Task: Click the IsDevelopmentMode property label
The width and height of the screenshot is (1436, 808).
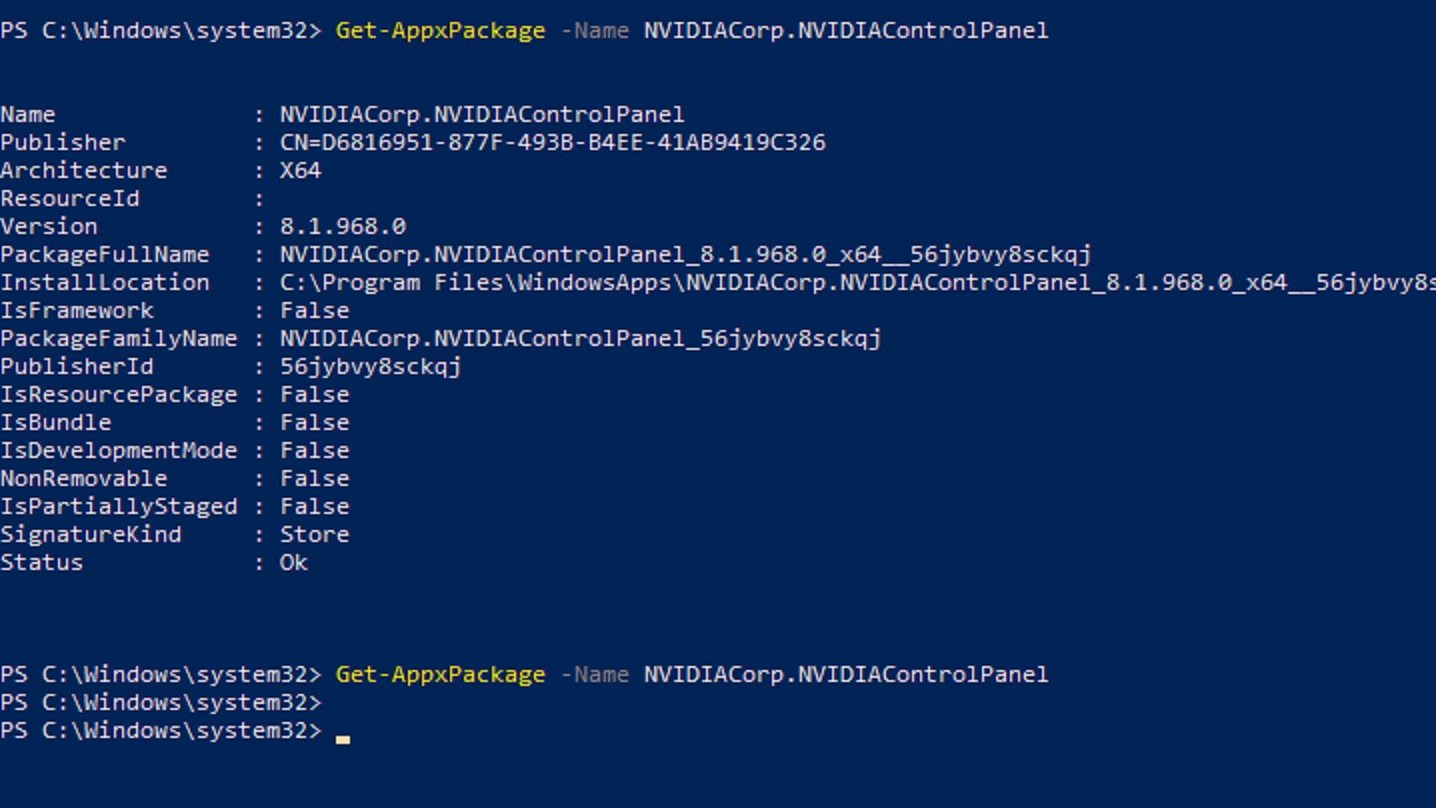Action: 118,450
